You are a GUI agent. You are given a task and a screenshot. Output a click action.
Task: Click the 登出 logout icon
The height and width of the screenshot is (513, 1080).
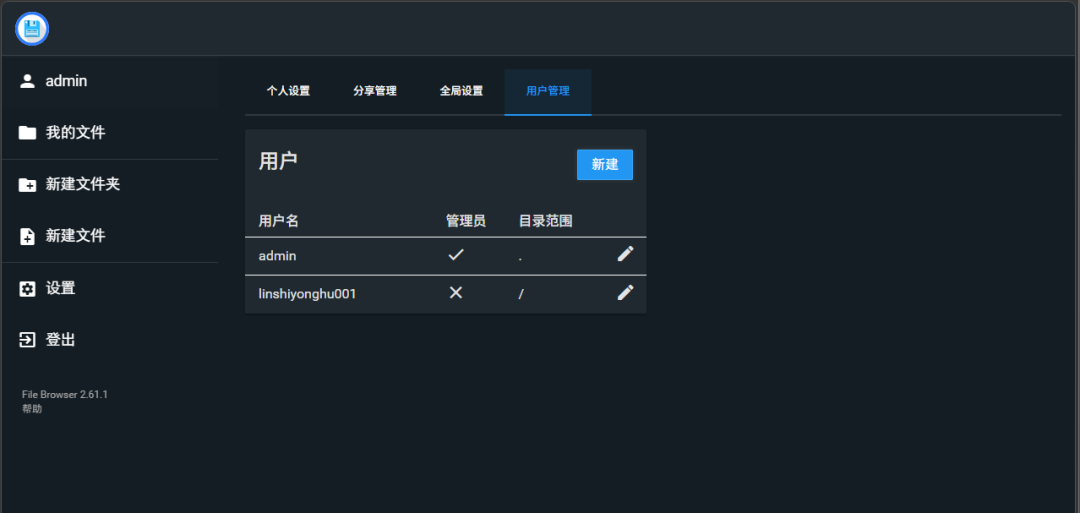[x=27, y=340]
